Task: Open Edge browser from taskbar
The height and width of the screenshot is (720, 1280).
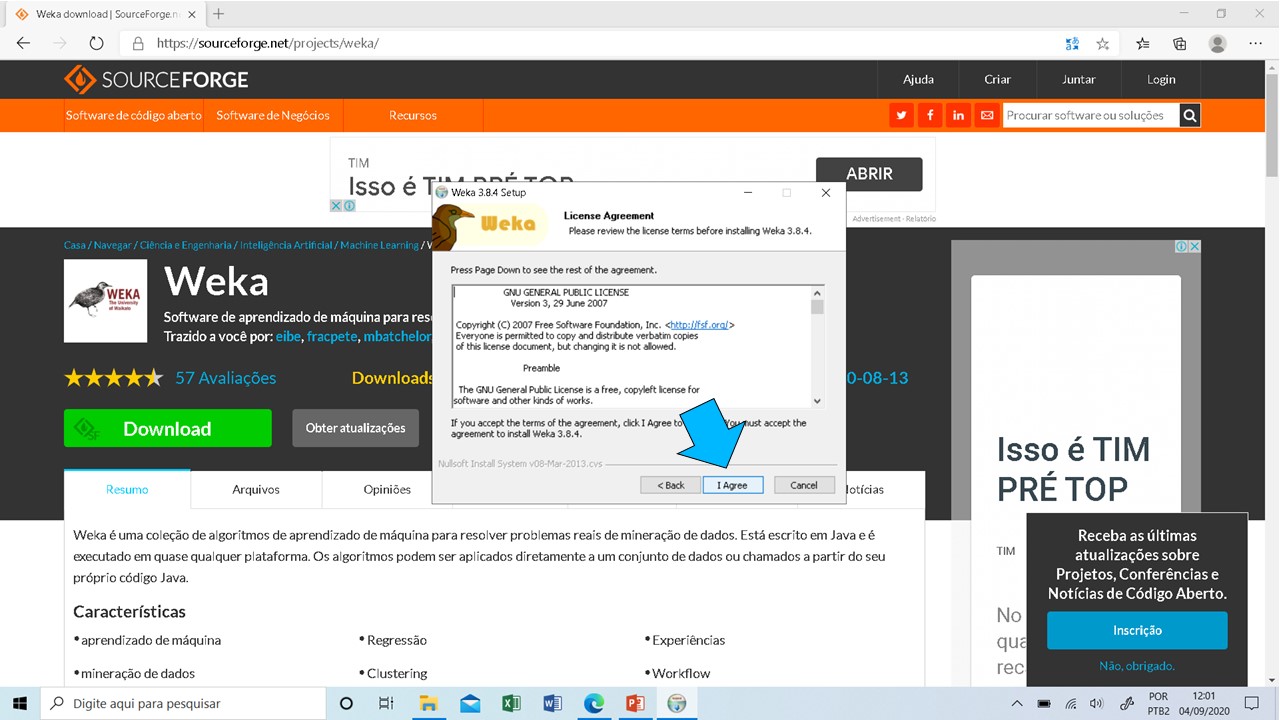Action: pos(594,703)
